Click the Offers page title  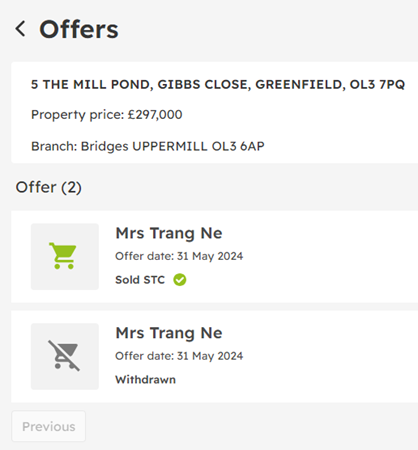[79, 29]
